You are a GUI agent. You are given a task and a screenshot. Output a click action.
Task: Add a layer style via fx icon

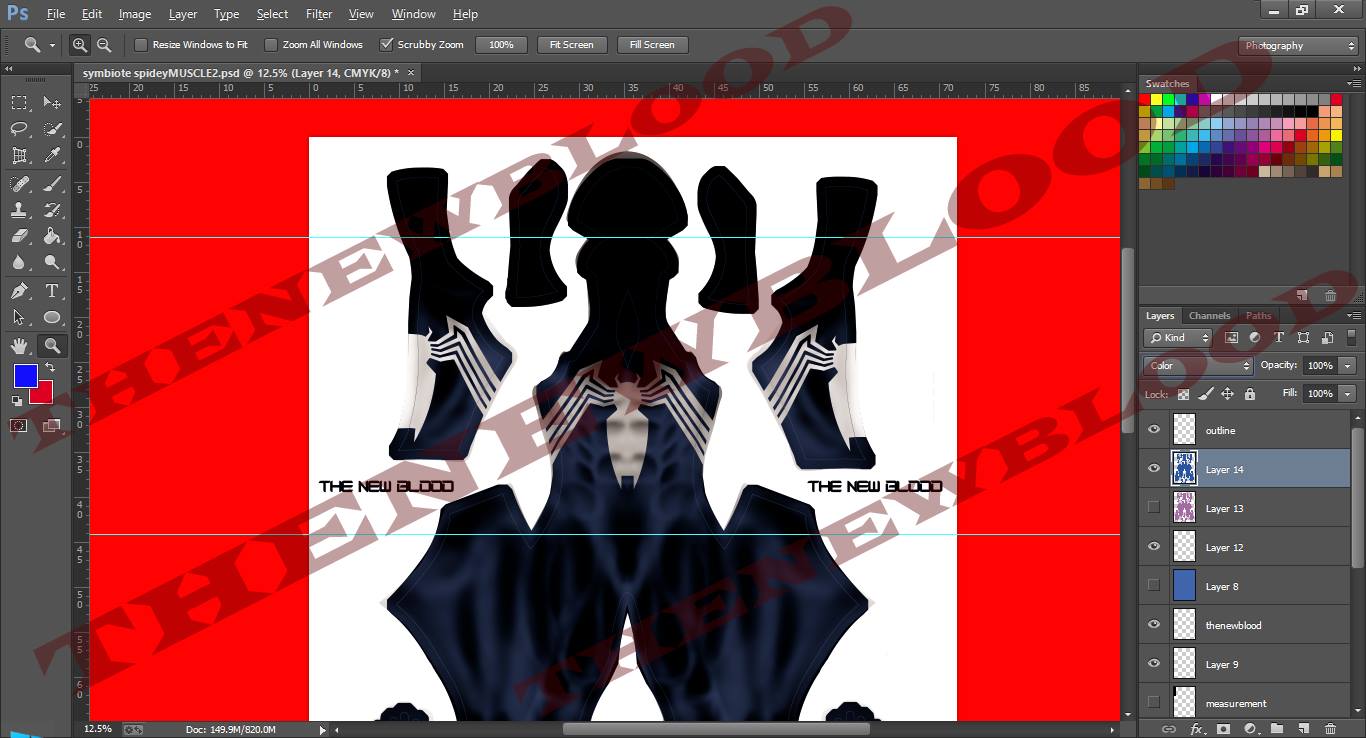click(x=1196, y=729)
